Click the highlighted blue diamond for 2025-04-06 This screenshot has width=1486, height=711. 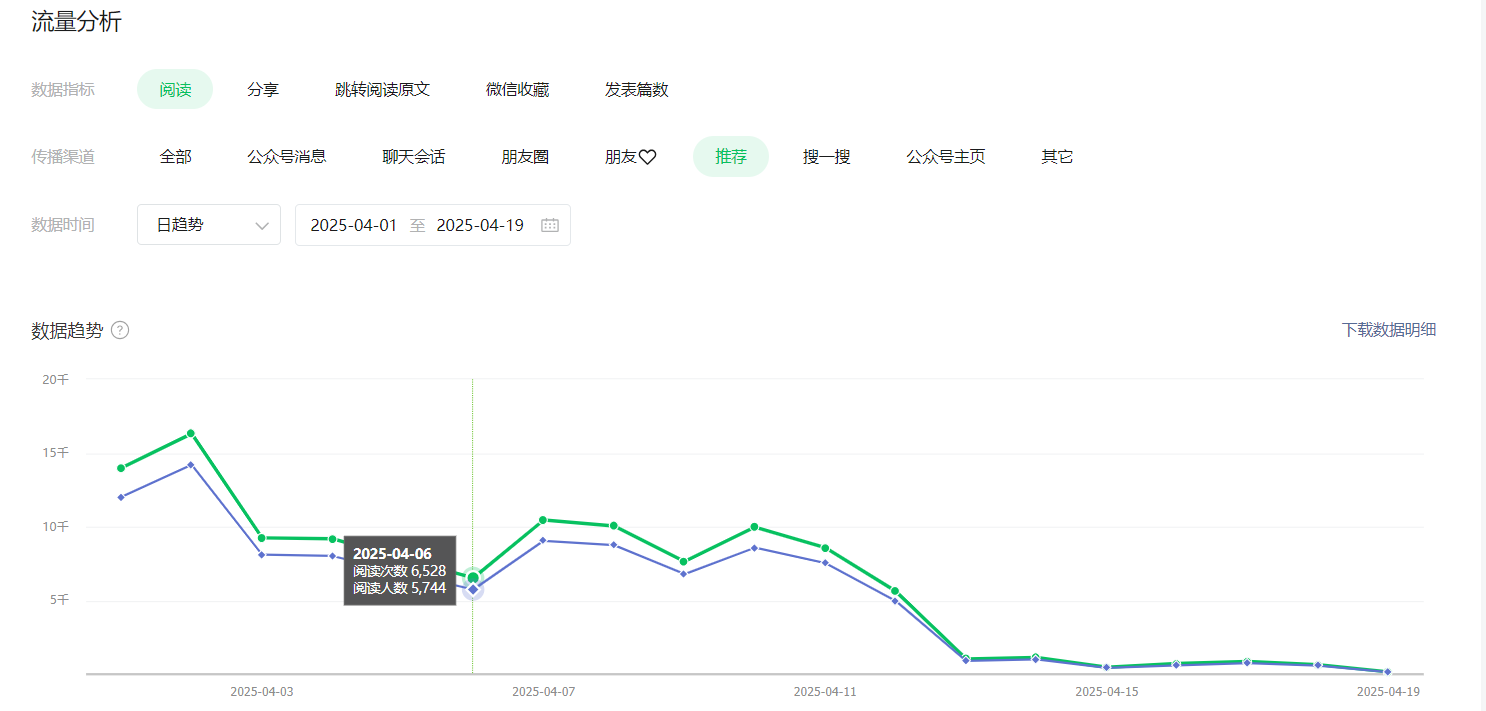coord(473,590)
